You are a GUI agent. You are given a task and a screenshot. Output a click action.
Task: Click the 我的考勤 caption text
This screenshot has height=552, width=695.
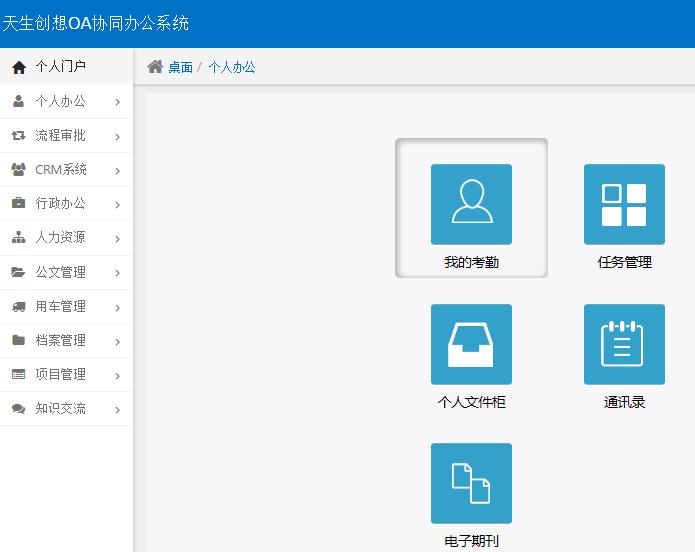[472, 262]
